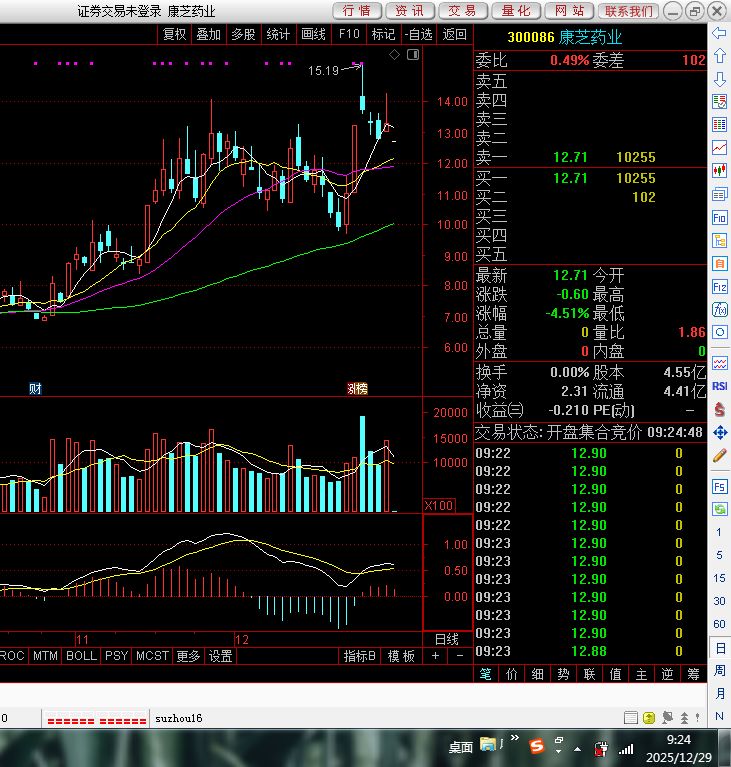
Task: Click the circle sidebar icon
Action: [x=719, y=333]
